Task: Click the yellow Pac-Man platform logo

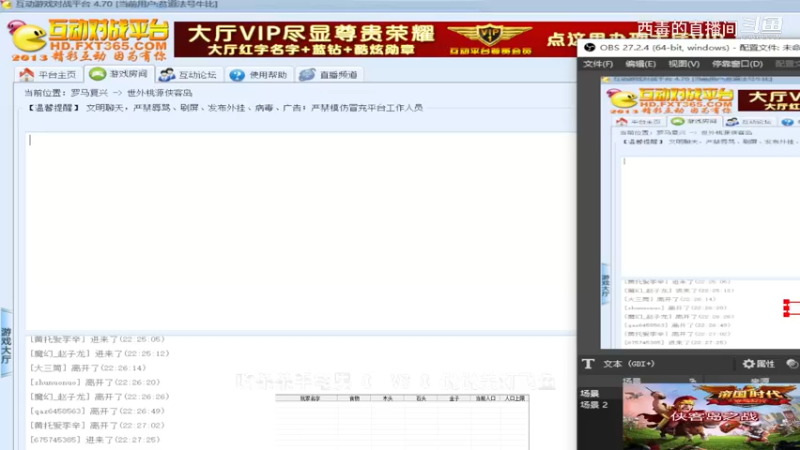Action: click(x=28, y=37)
